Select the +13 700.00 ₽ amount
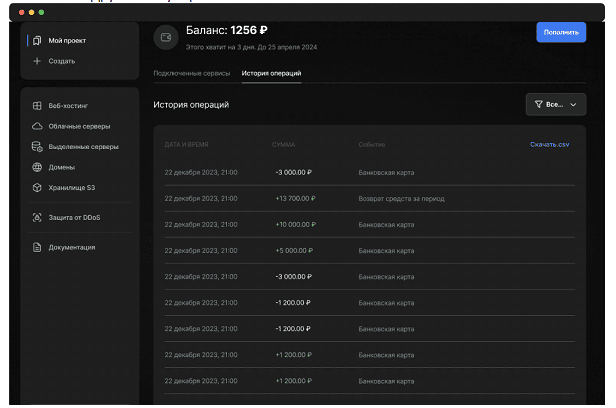The height and width of the screenshot is (408, 616). click(295, 199)
